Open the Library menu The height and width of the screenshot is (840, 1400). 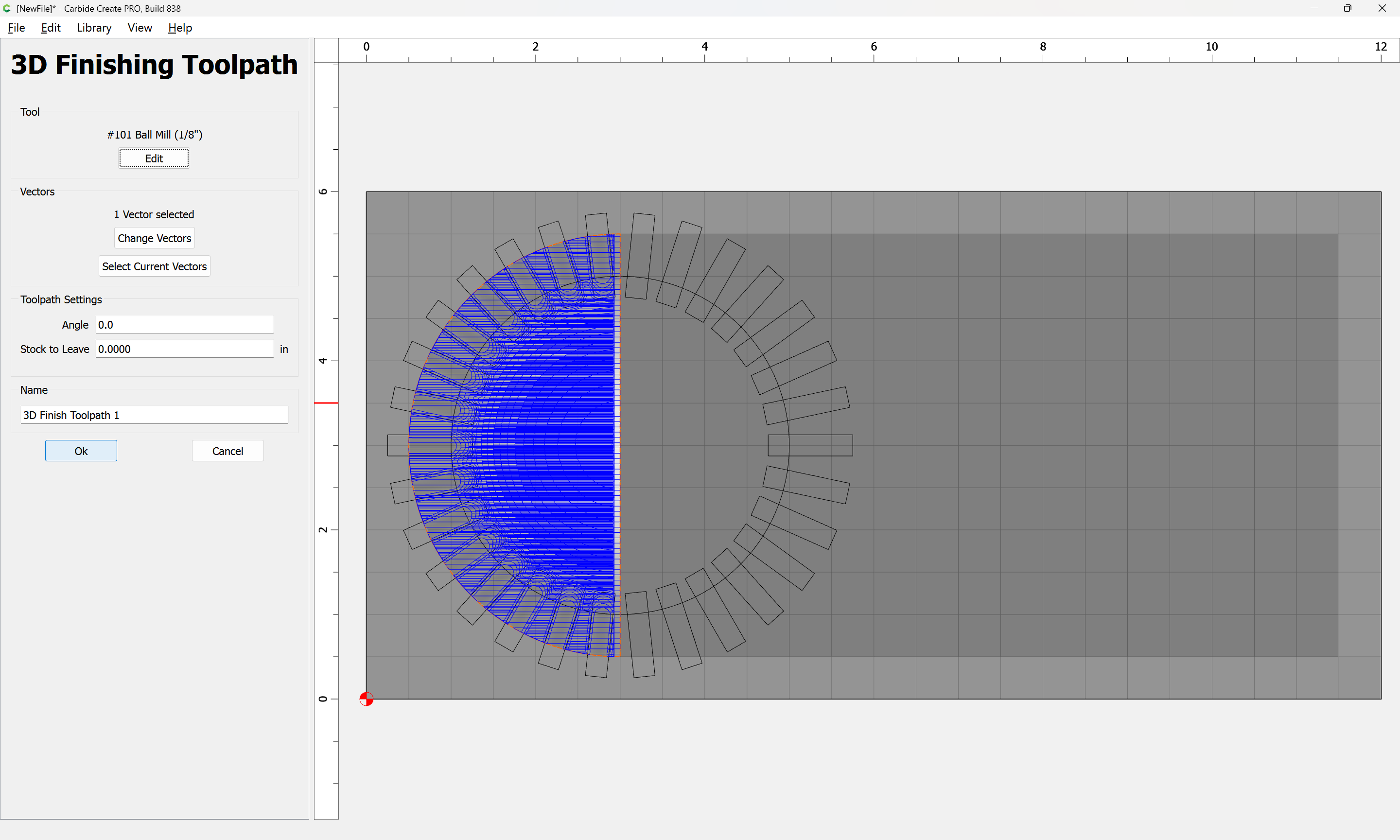point(94,28)
